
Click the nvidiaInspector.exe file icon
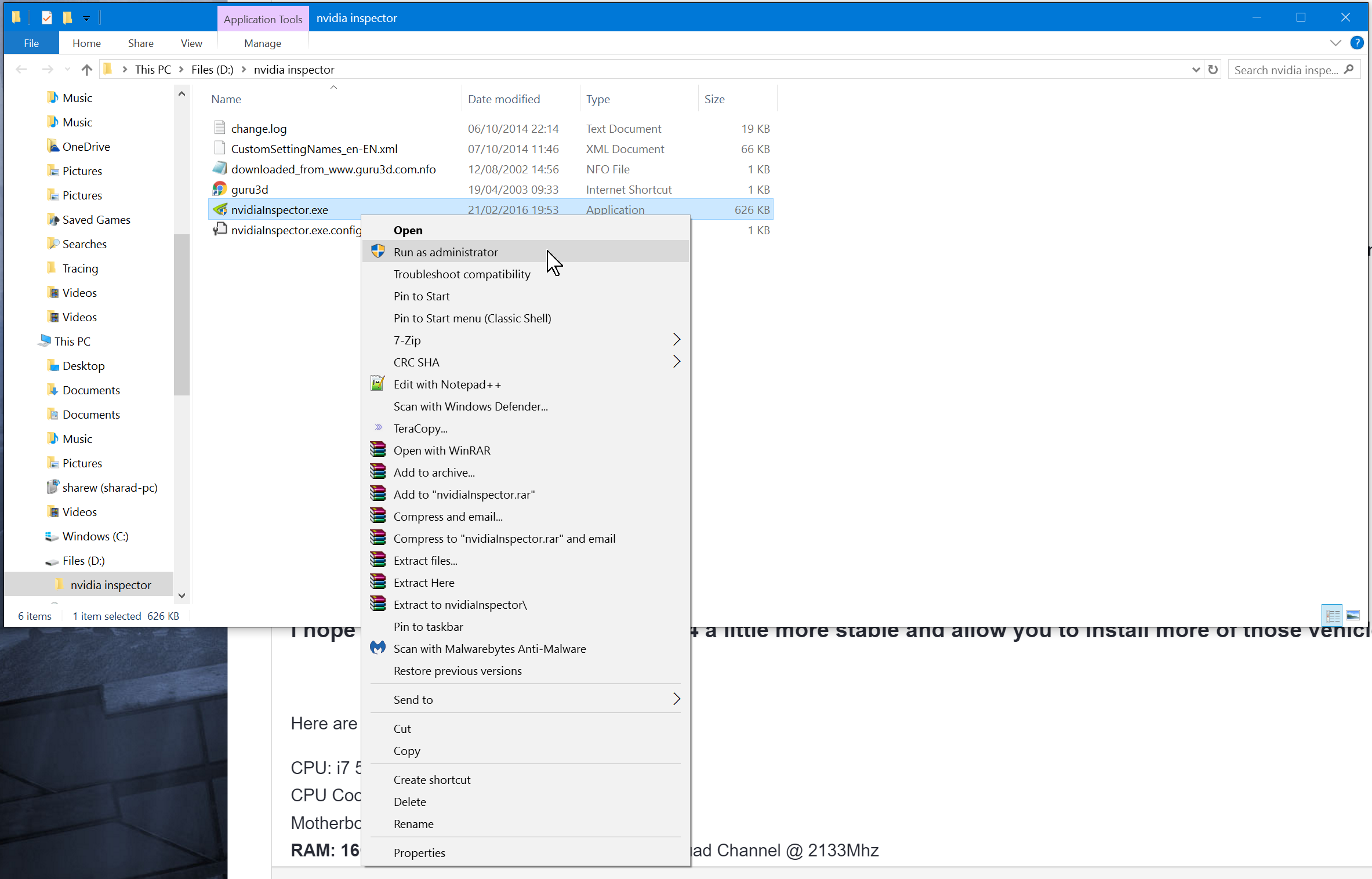[x=220, y=209]
